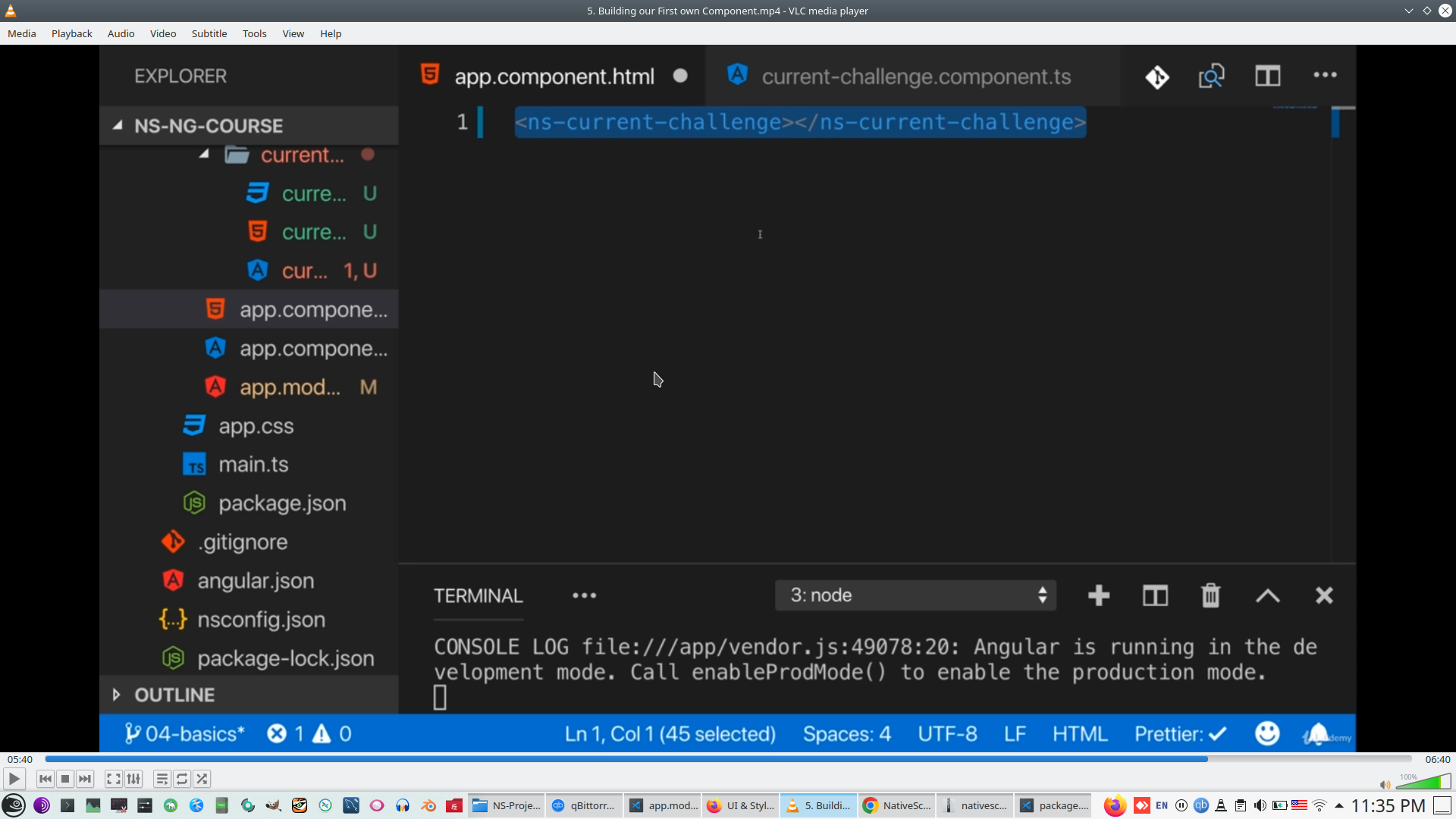Open the VLC playlist view
The height and width of the screenshot is (819, 1456).
pos(162,779)
